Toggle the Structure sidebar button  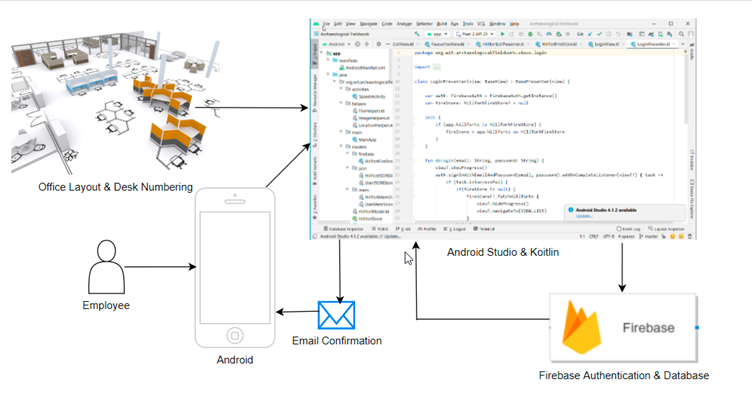pyautogui.click(x=315, y=135)
